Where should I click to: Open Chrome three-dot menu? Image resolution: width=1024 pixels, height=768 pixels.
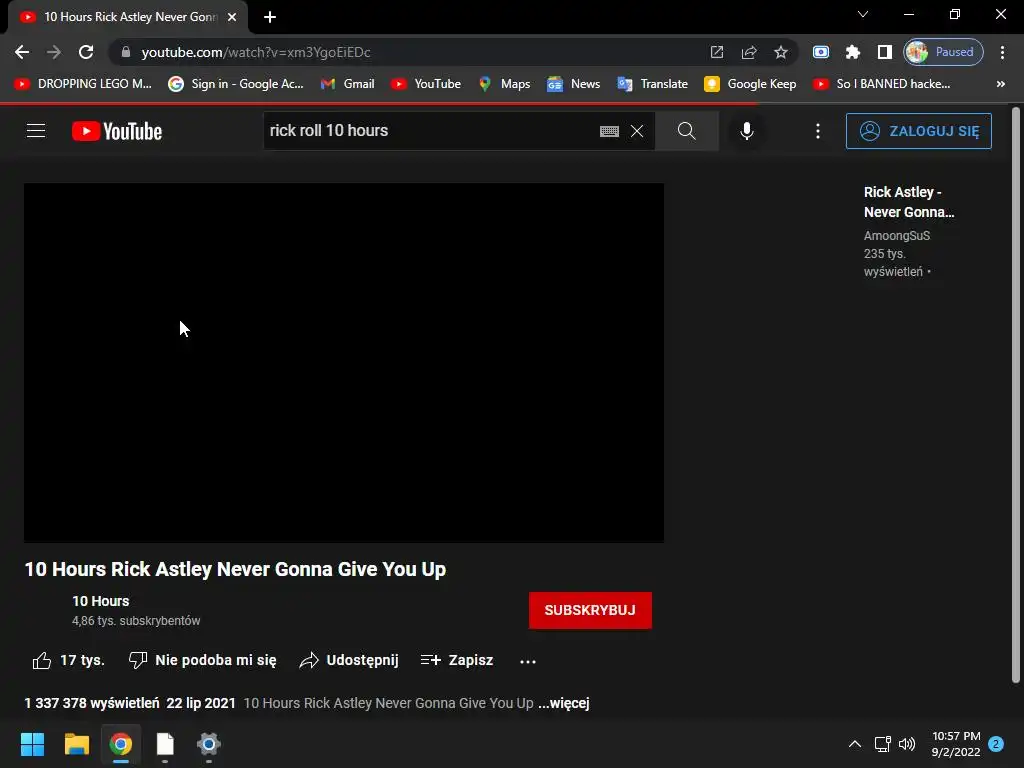[x=1002, y=52]
